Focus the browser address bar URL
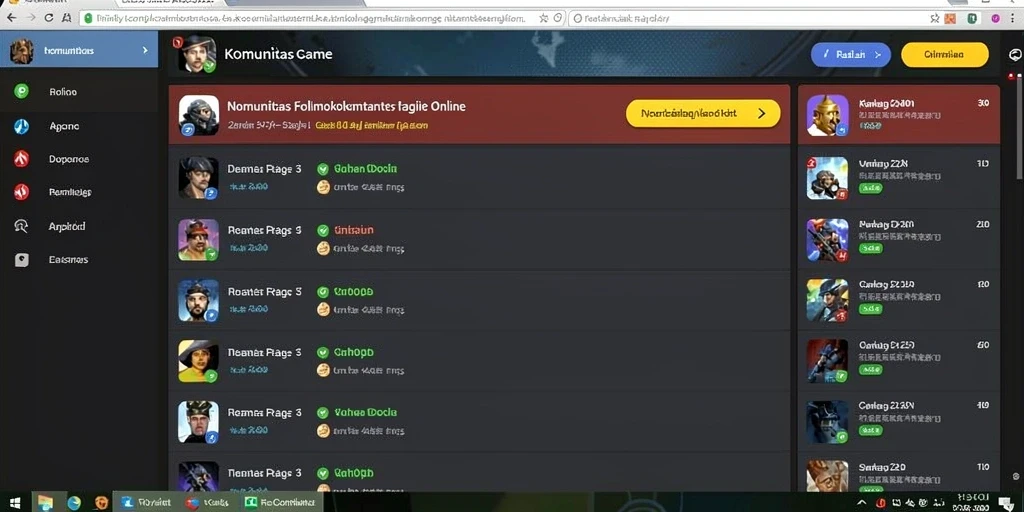The image size is (1024, 512). pyautogui.click(x=310, y=19)
